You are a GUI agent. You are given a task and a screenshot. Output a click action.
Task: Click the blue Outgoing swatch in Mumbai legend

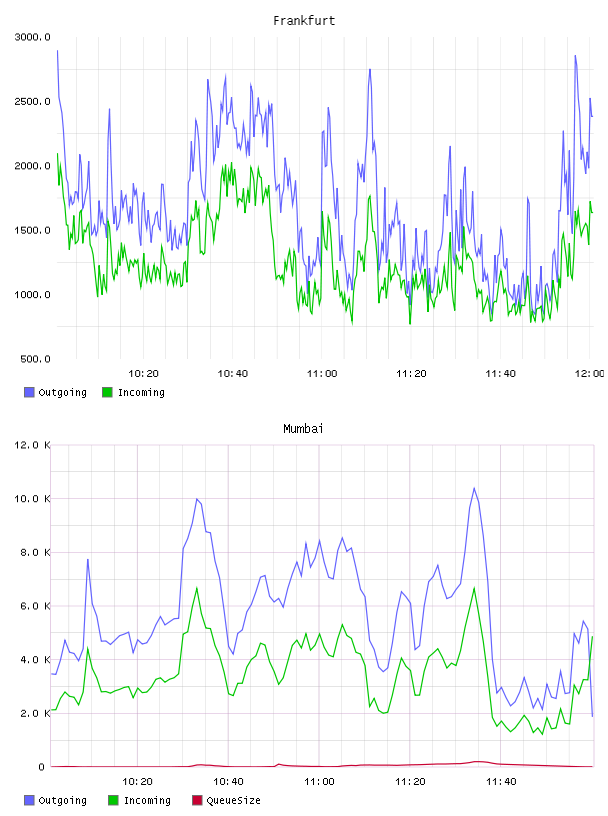[x=29, y=800]
